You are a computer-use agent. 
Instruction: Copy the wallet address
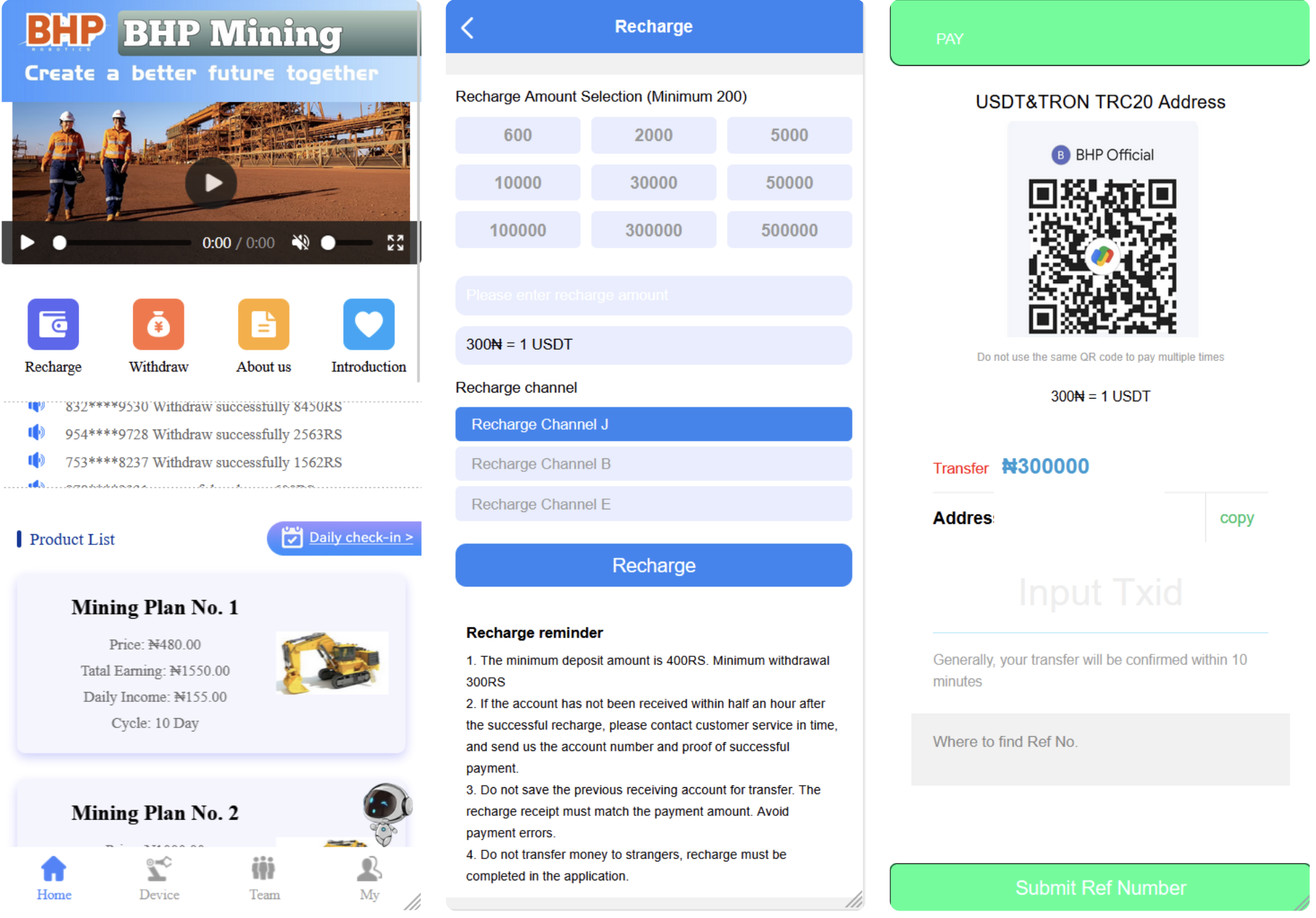click(1237, 517)
